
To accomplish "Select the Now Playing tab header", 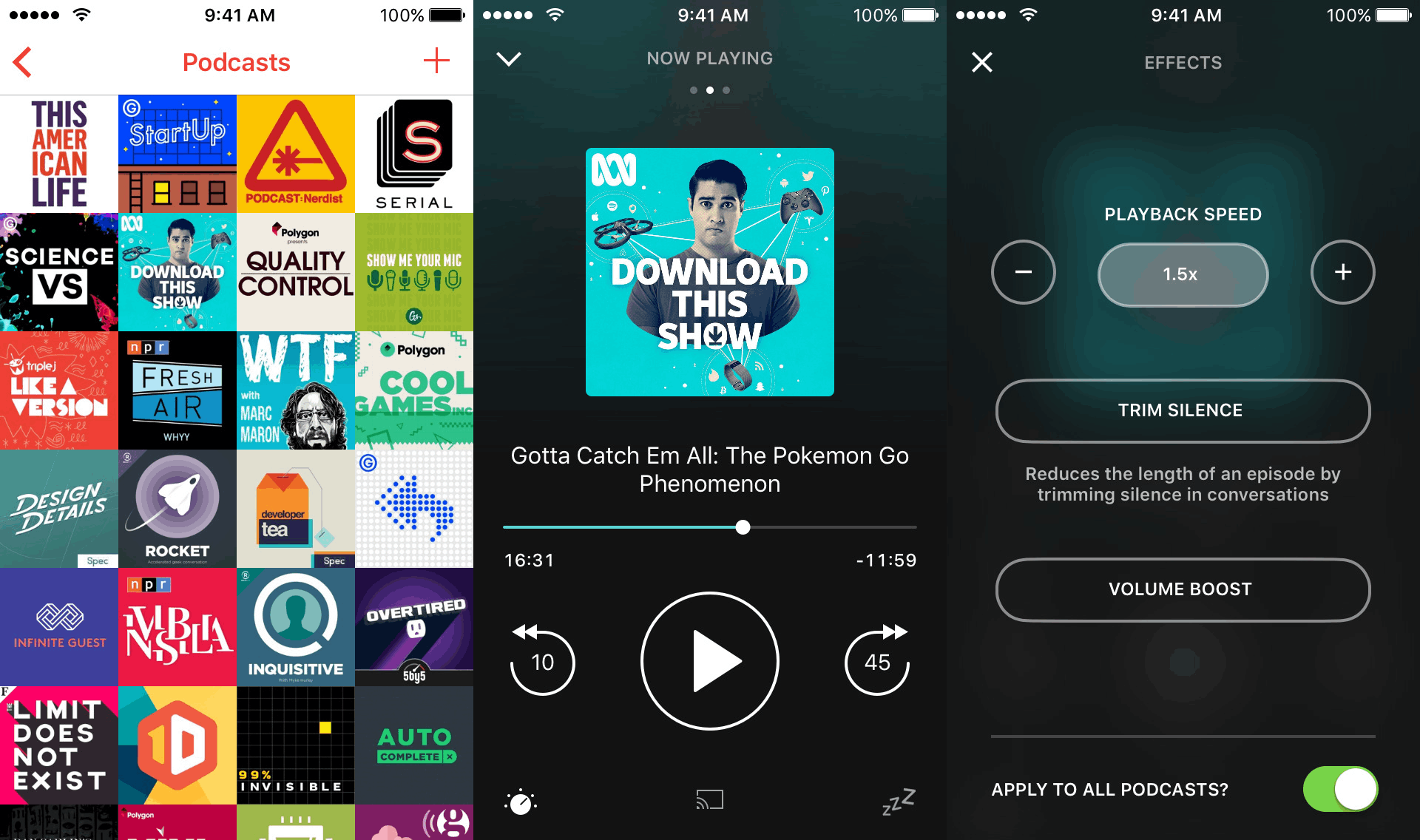I will click(709, 61).
